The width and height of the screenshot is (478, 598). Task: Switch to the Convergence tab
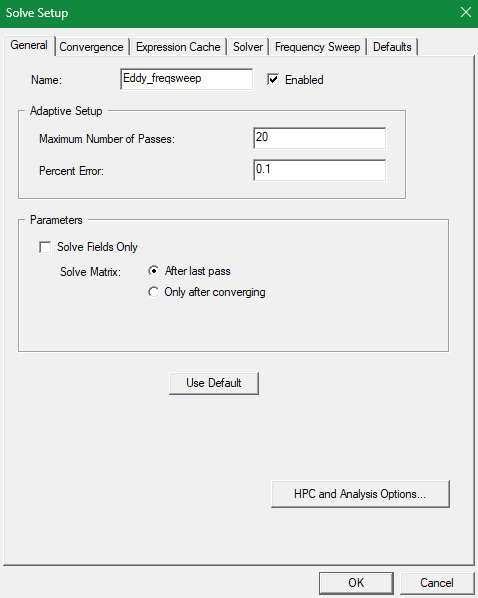click(91, 47)
